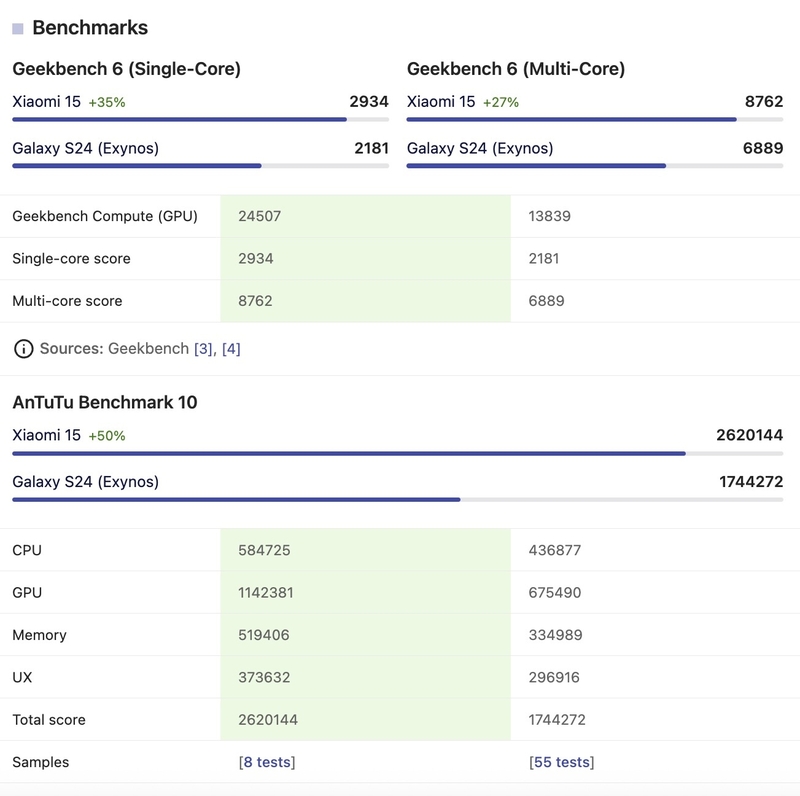800x796 pixels.
Task: Open the 55 tests samples link
Action: (x=561, y=762)
